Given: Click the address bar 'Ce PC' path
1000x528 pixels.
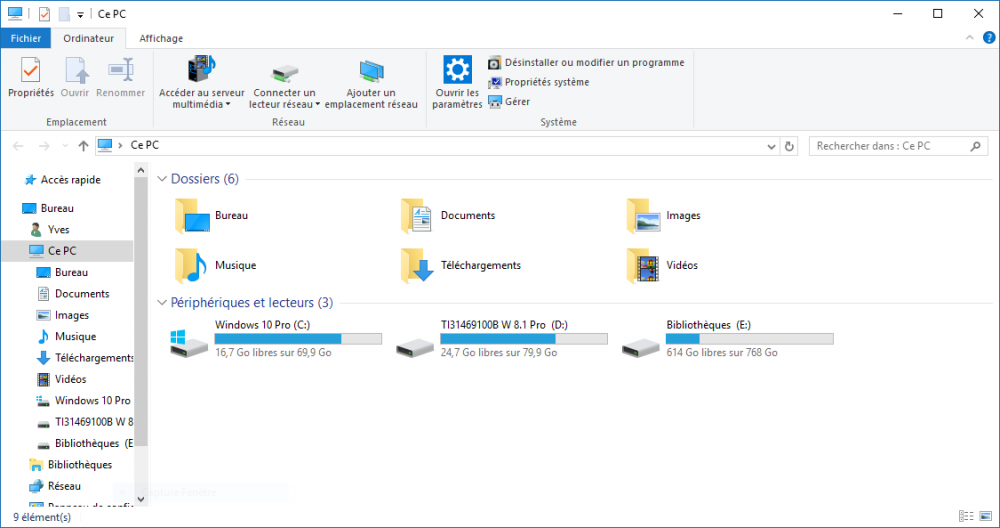Looking at the screenshot, I should pos(145,145).
